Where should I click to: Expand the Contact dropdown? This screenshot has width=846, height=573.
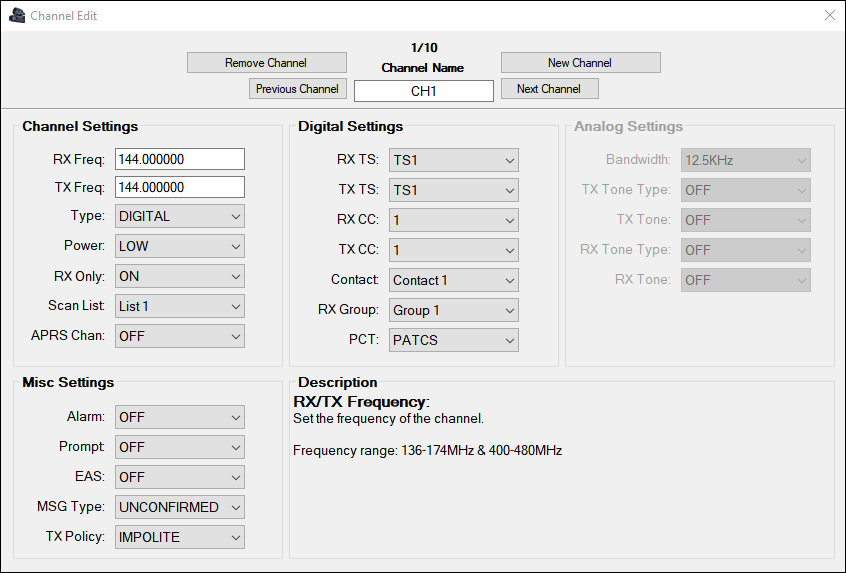click(x=454, y=280)
